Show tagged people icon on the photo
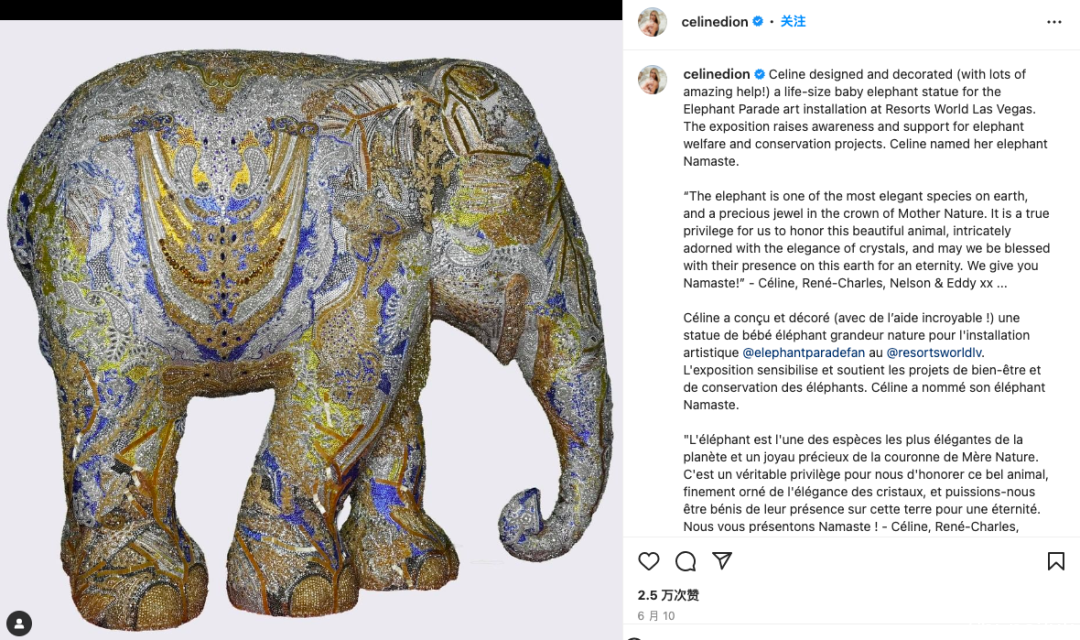The width and height of the screenshot is (1080, 640). pyautogui.click(x=19, y=623)
